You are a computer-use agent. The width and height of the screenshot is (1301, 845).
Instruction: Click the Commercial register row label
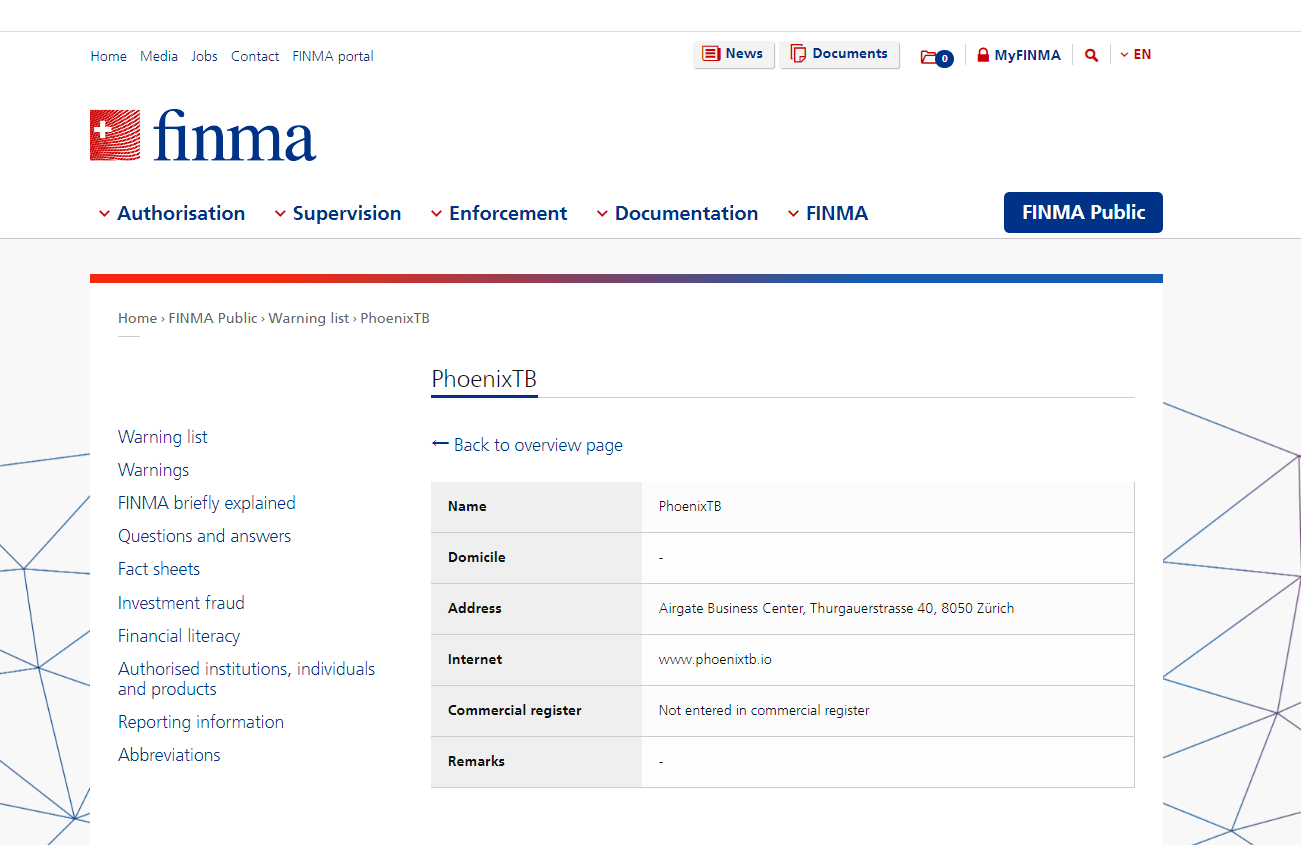[x=515, y=710]
